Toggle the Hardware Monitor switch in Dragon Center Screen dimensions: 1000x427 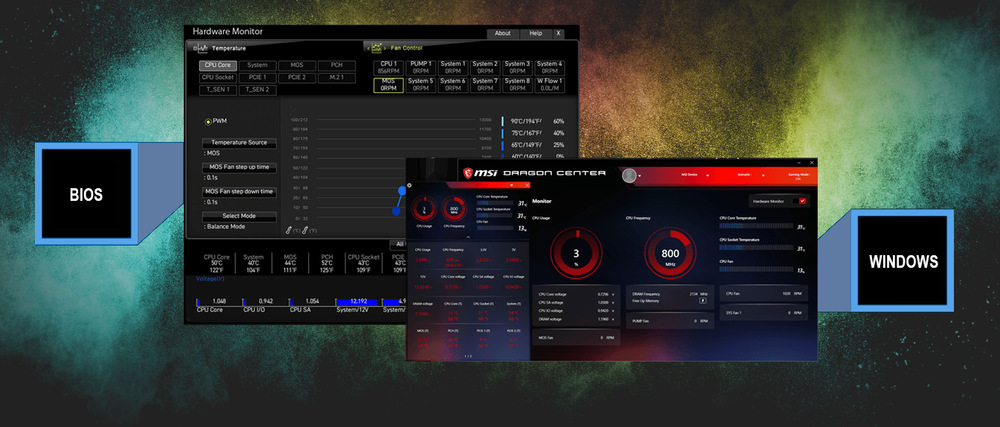(798, 201)
